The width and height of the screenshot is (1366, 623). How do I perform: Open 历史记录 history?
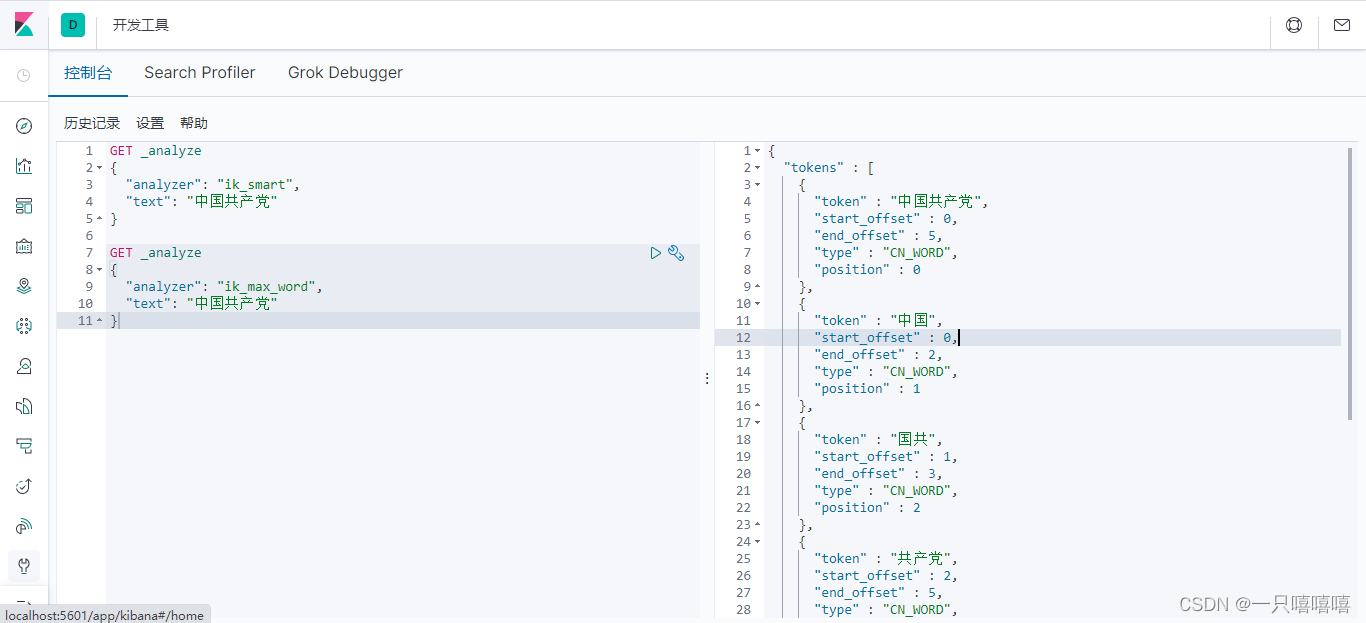click(x=92, y=123)
